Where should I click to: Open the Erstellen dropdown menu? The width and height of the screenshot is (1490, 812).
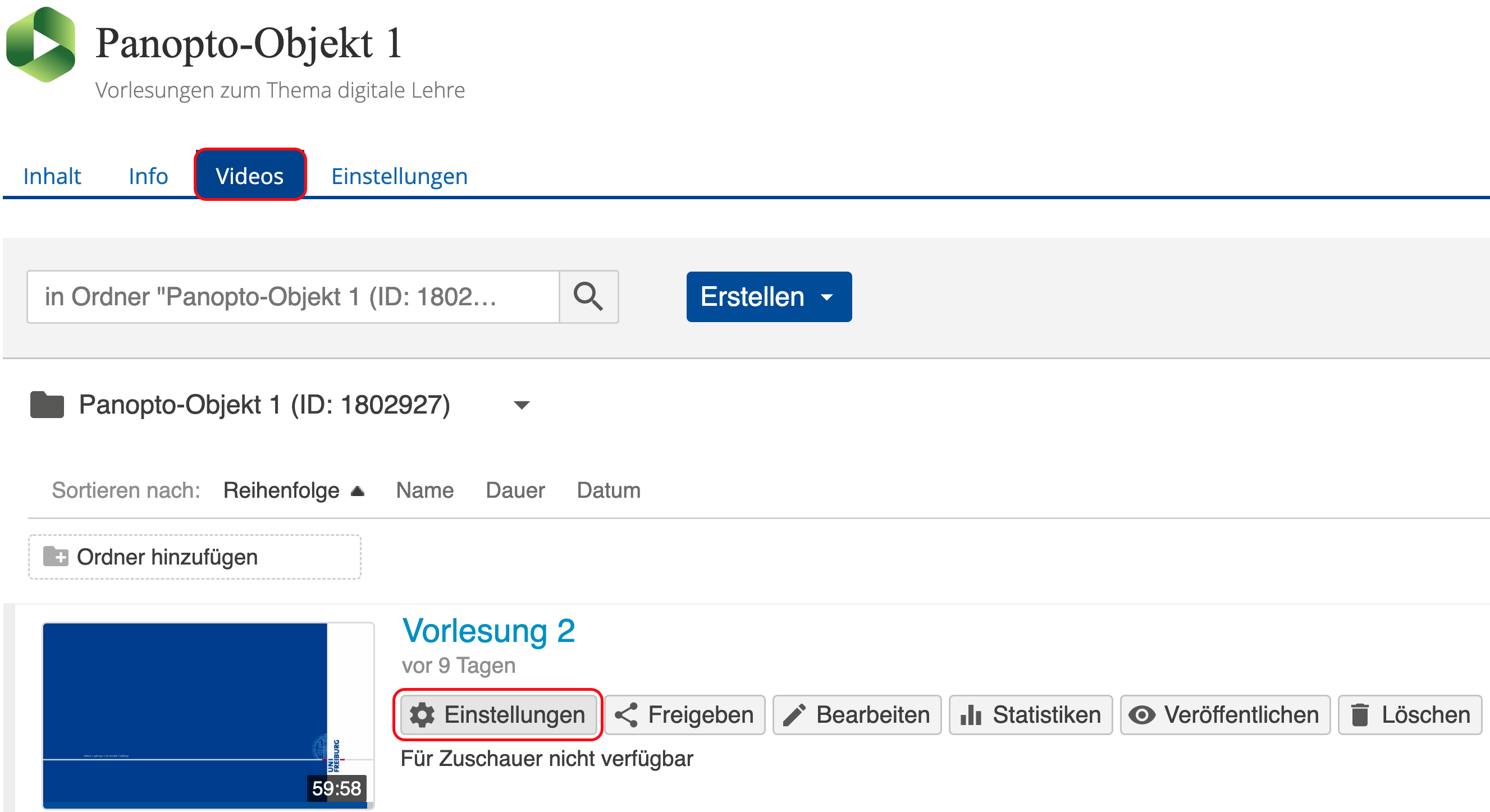pyautogui.click(x=769, y=297)
